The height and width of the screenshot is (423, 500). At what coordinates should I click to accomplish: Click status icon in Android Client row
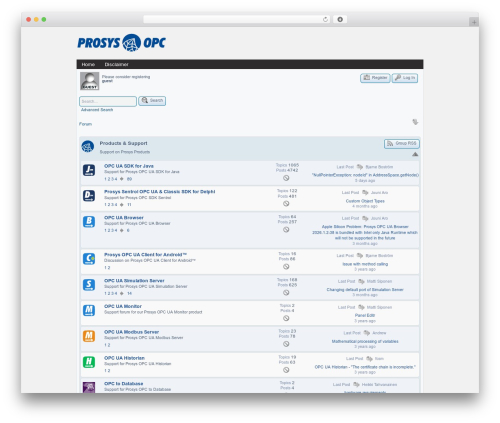tap(286, 267)
